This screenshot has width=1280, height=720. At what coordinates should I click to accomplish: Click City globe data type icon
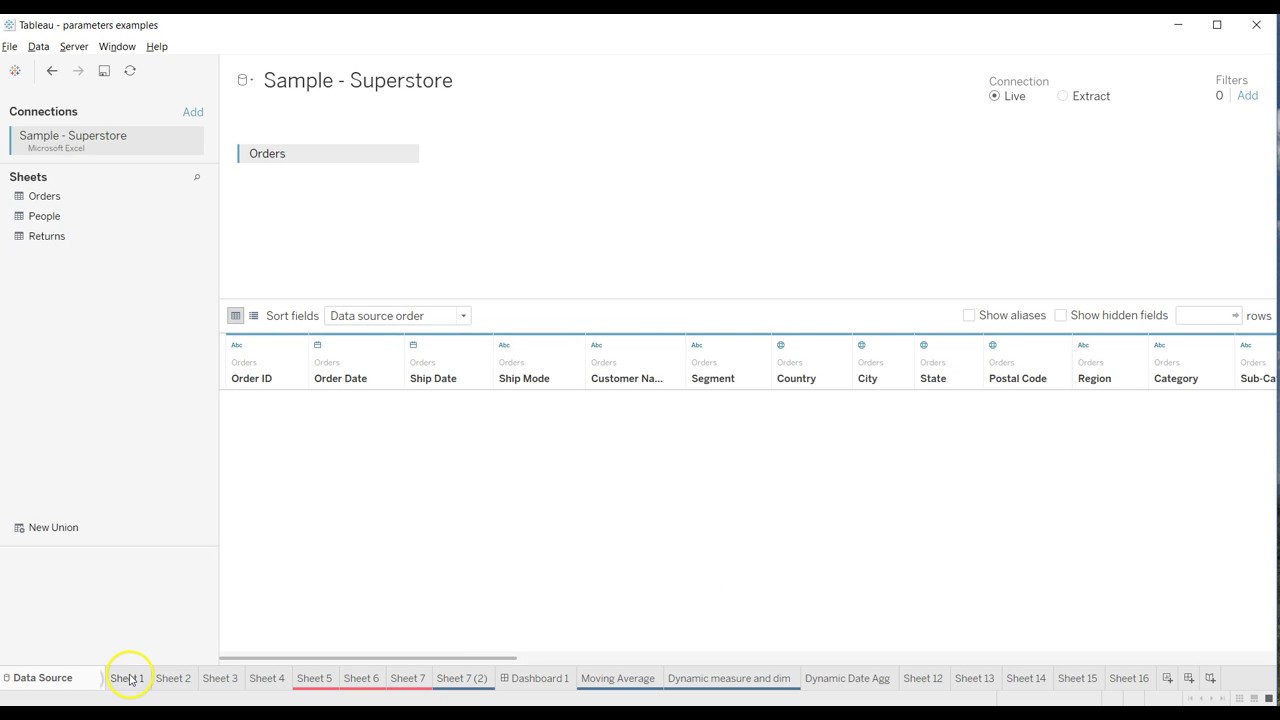[x=861, y=345]
